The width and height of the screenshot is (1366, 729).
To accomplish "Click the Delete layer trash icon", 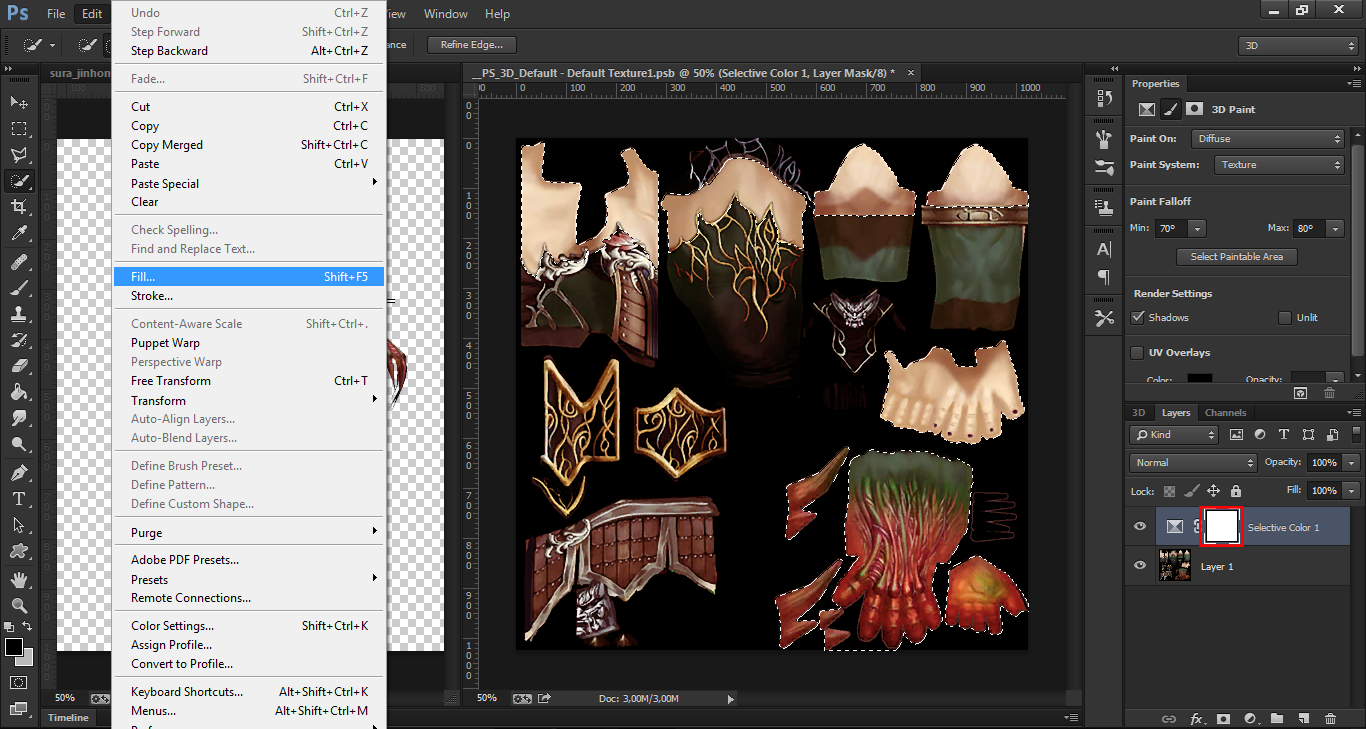I will (x=1330, y=718).
